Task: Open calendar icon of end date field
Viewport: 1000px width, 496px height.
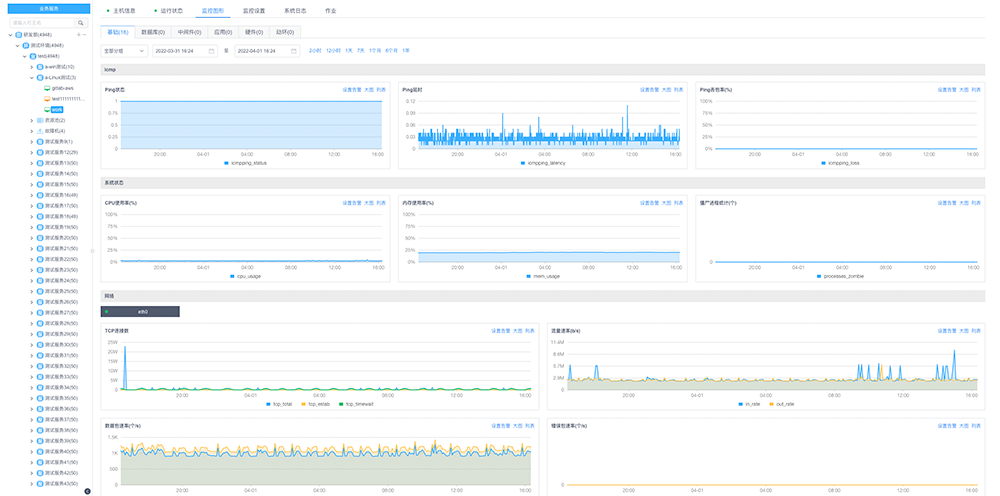Action: [x=293, y=51]
